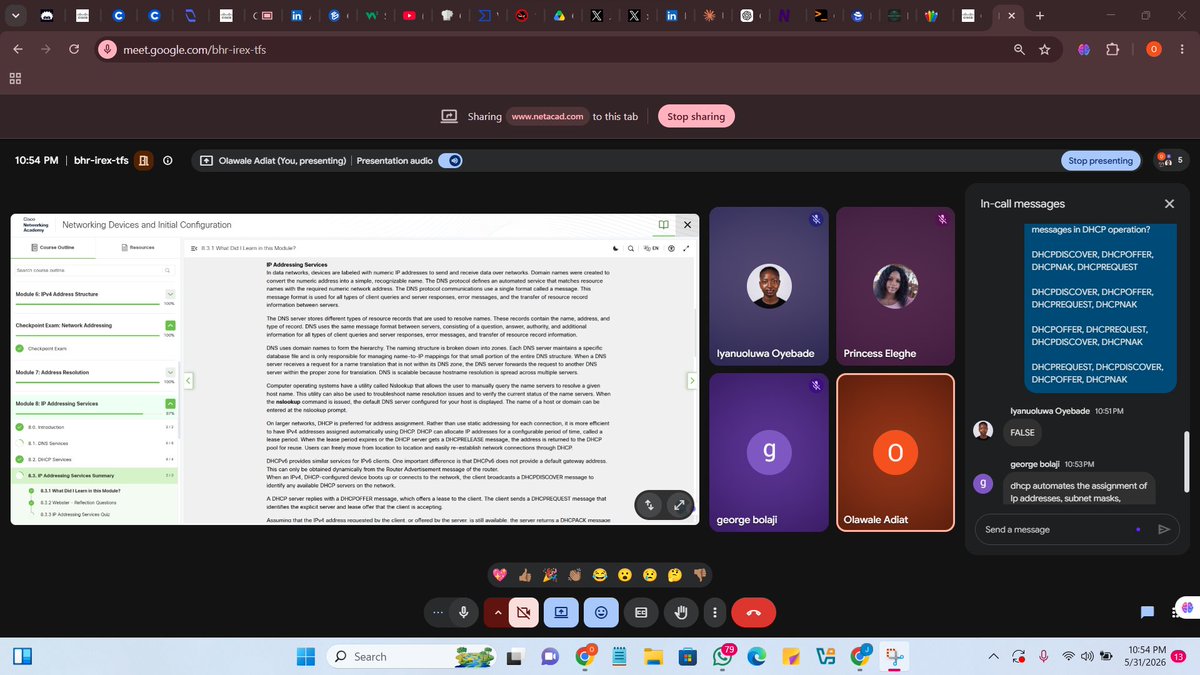Go to previous page arrow in course
Image resolution: width=1200 pixels, height=675 pixels.
(187, 380)
